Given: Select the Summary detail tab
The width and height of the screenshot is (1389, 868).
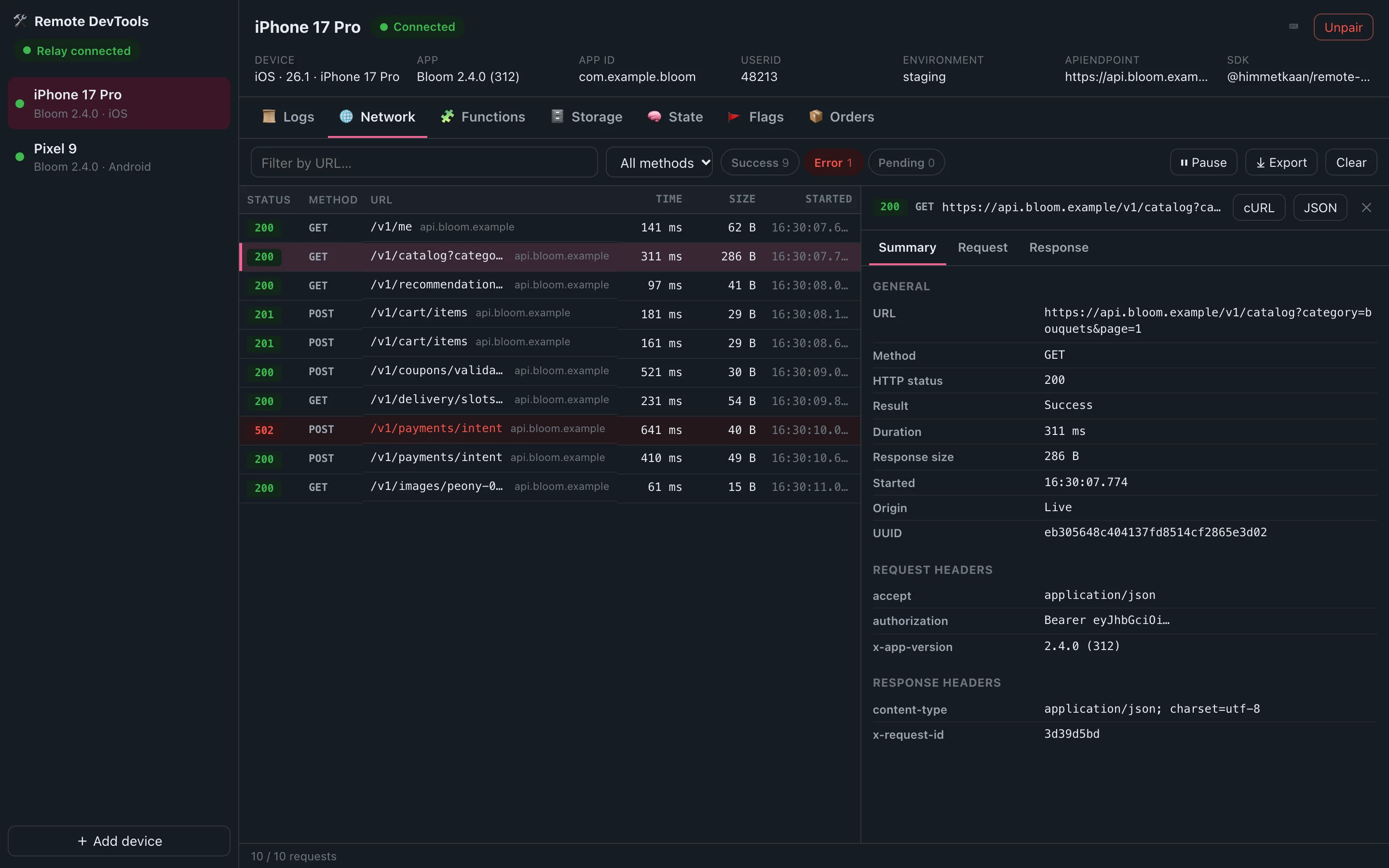Looking at the screenshot, I should 907,247.
